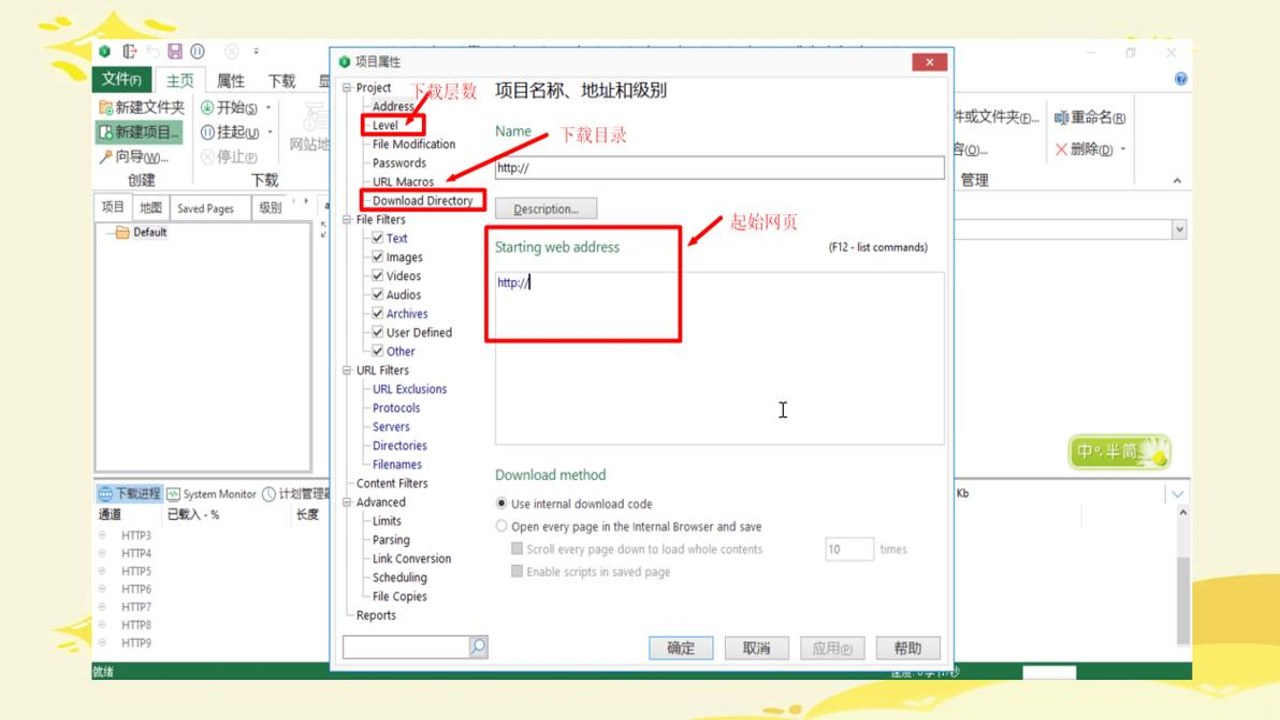Uncheck the Images file filter
The height and width of the screenshot is (720, 1280).
(377, 257)
